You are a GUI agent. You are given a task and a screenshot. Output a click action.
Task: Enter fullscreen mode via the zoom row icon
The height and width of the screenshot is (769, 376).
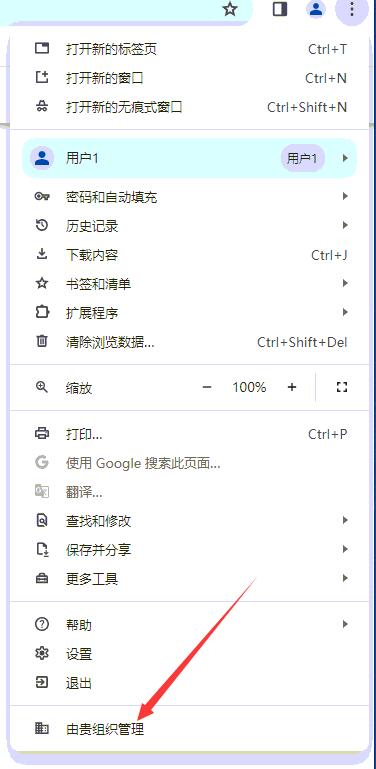(342, 387)
